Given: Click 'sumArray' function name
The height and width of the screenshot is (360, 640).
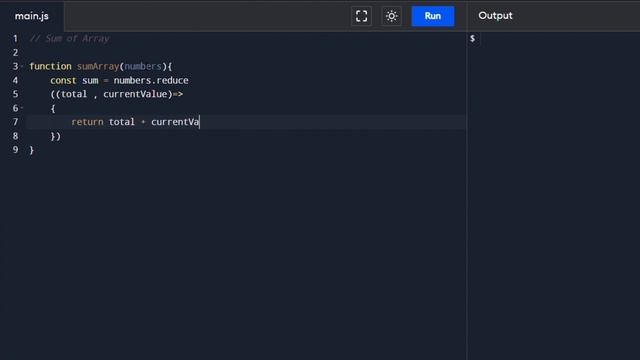Looking at the screenshot, I should click(x=98, y=66).
